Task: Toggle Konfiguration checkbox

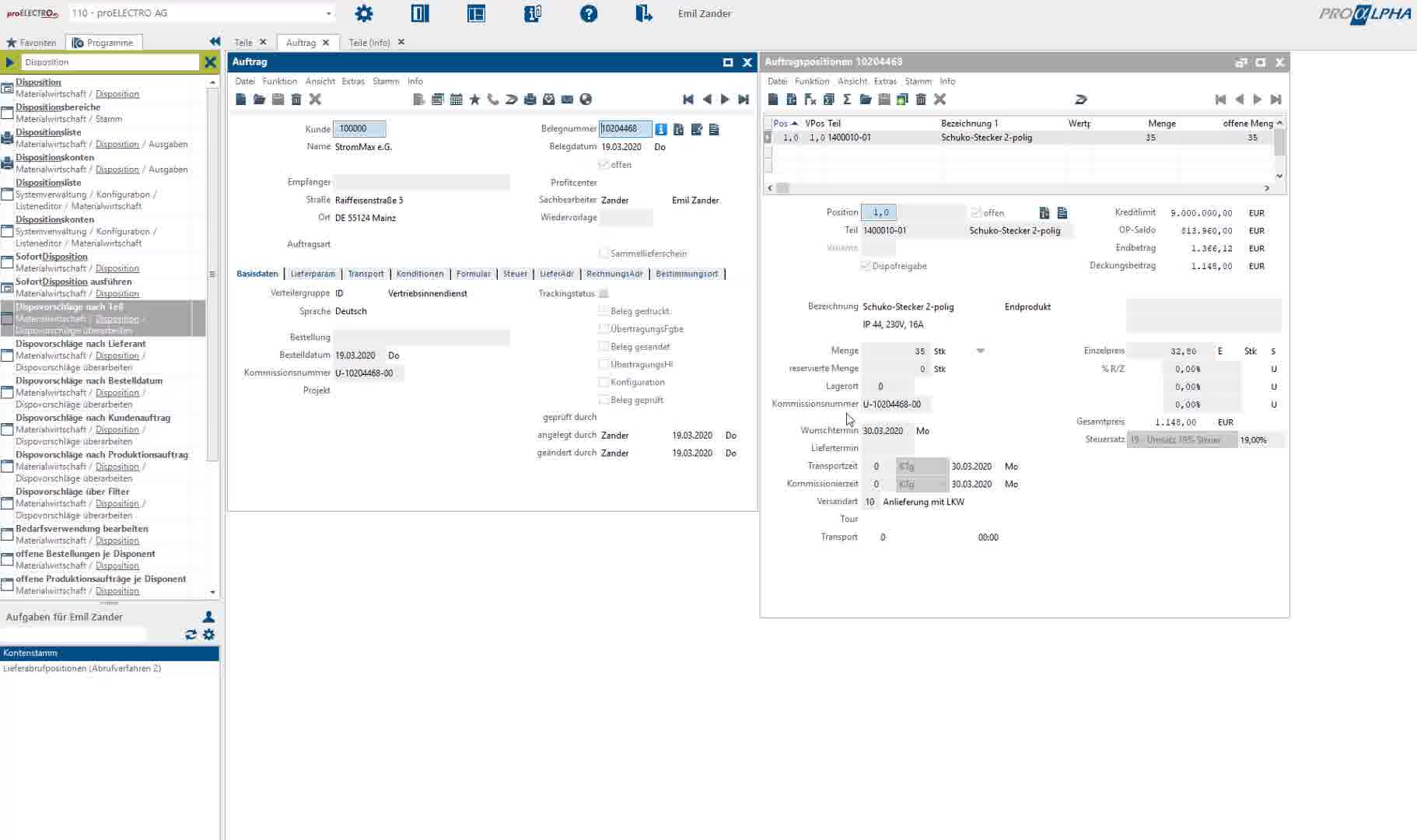Action: 604,382
